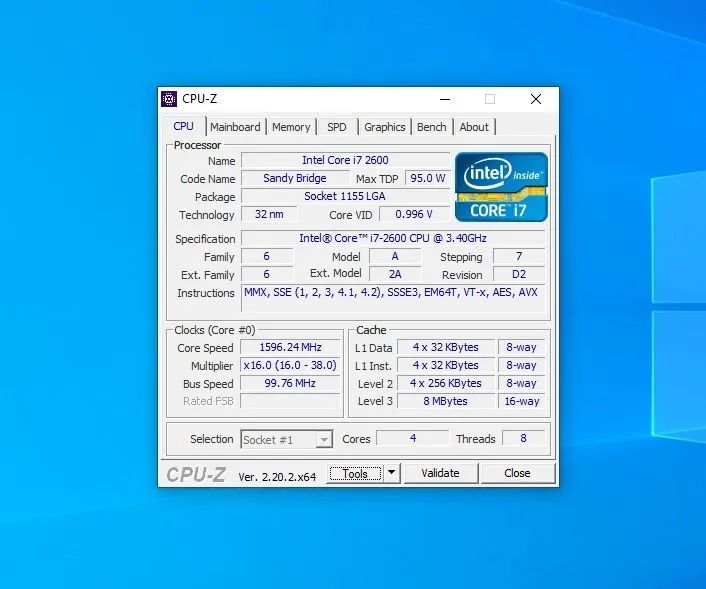
Task: Click the Validate button
Action: pyautogui.click(x=440, y=473)
